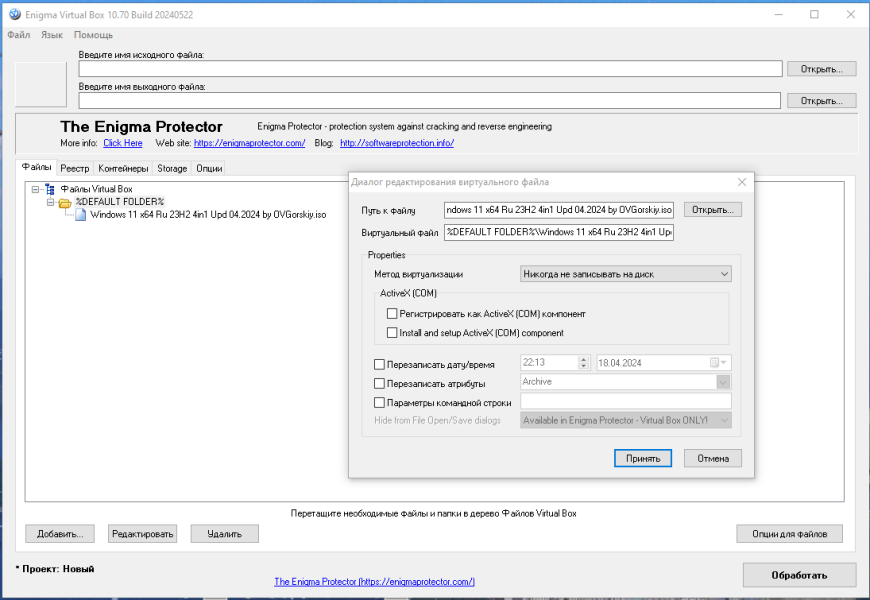Open the Язык menu
This screenshot has width=870, height=600.
(x=52, y=35)
